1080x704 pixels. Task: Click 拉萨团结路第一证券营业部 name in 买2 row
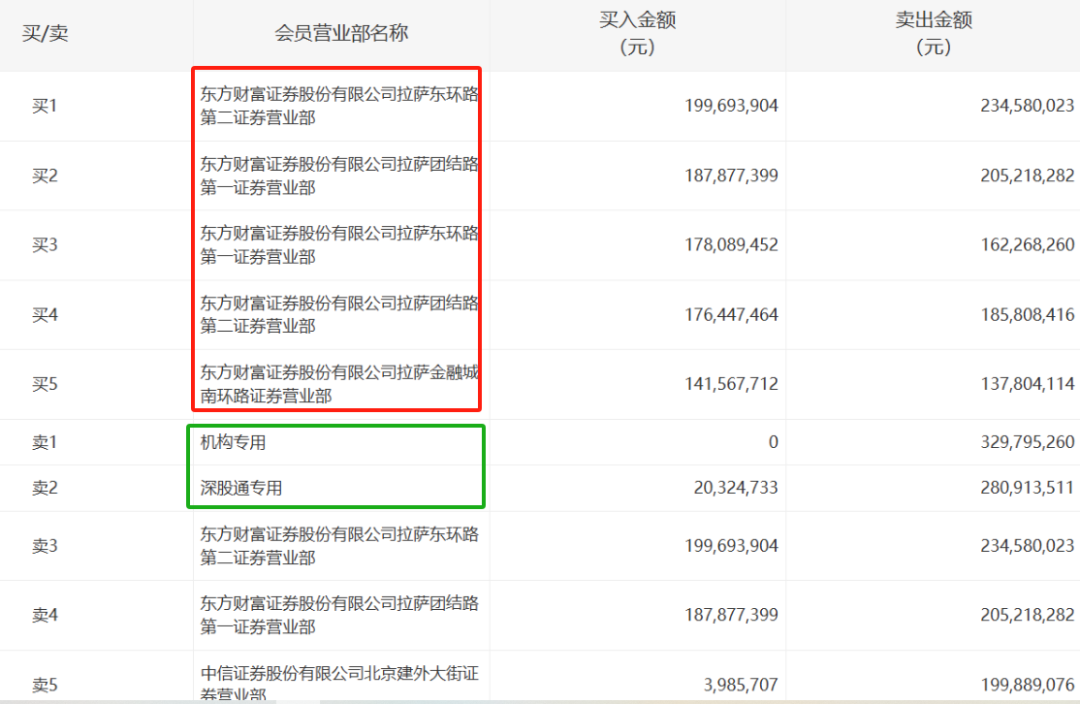[x=339, y=176]
